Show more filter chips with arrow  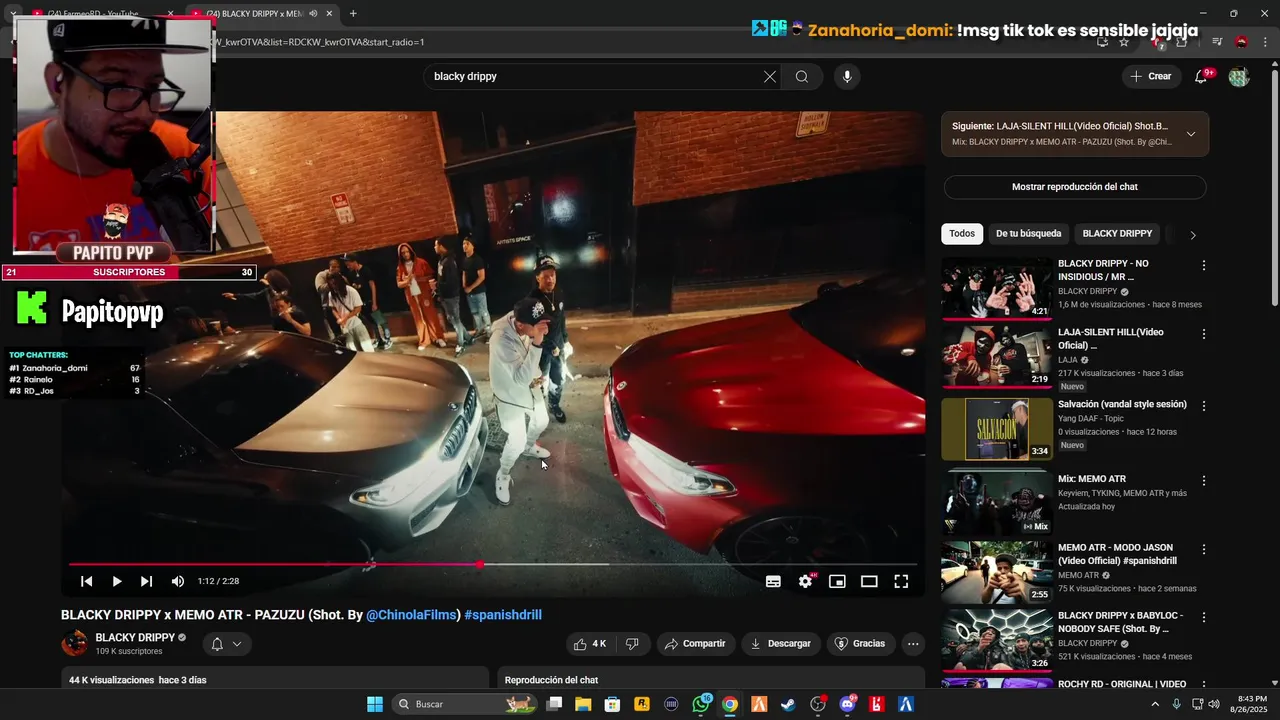tap(1192, 235)
